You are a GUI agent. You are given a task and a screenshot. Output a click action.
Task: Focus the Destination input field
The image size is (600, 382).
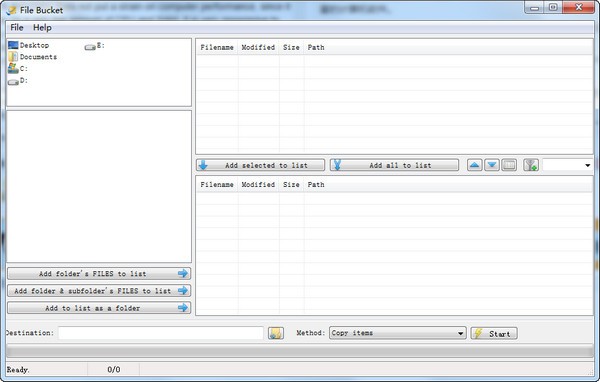(161, 333)
